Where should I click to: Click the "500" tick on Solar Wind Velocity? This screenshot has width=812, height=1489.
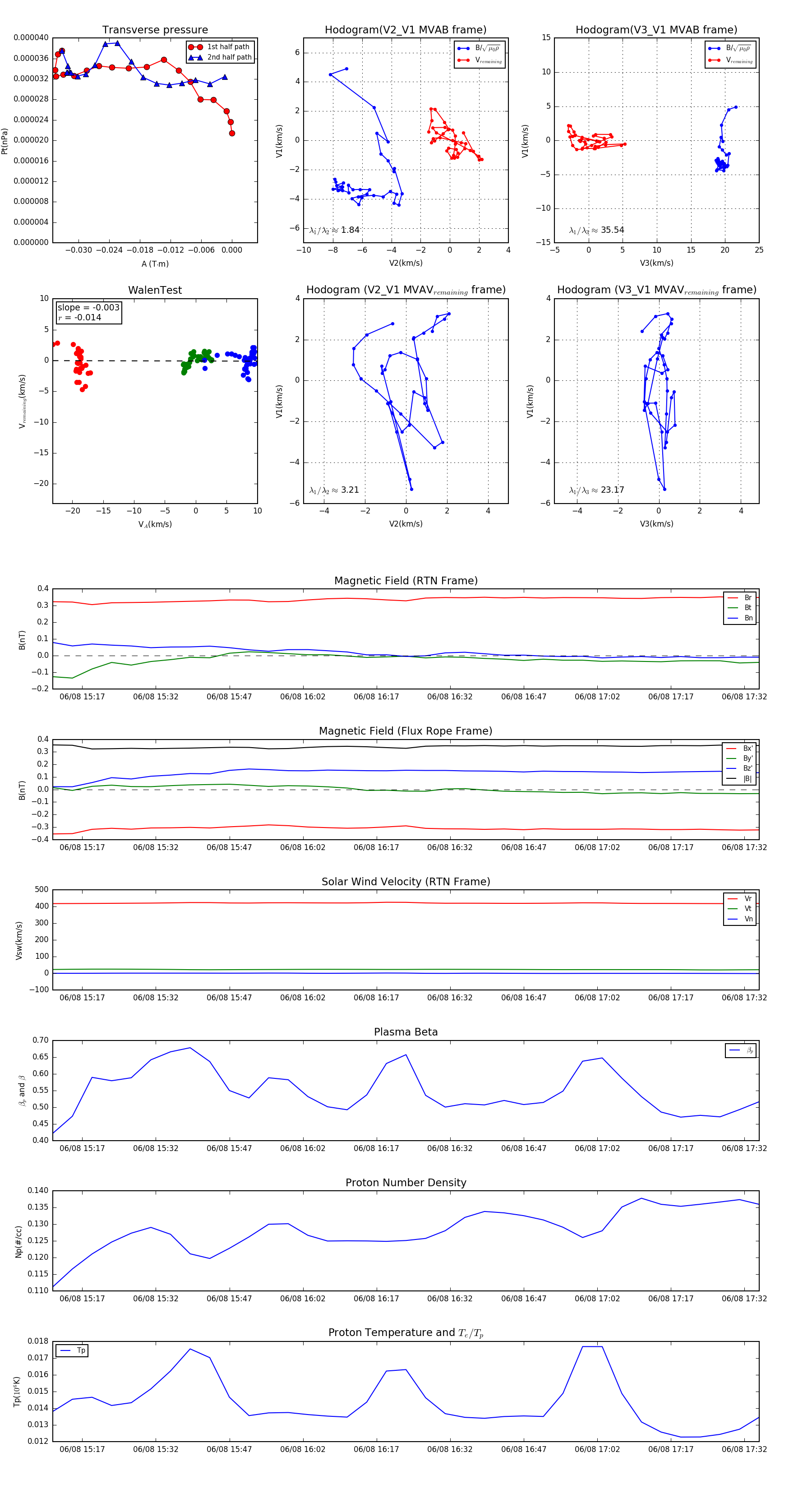pos(42,890)
